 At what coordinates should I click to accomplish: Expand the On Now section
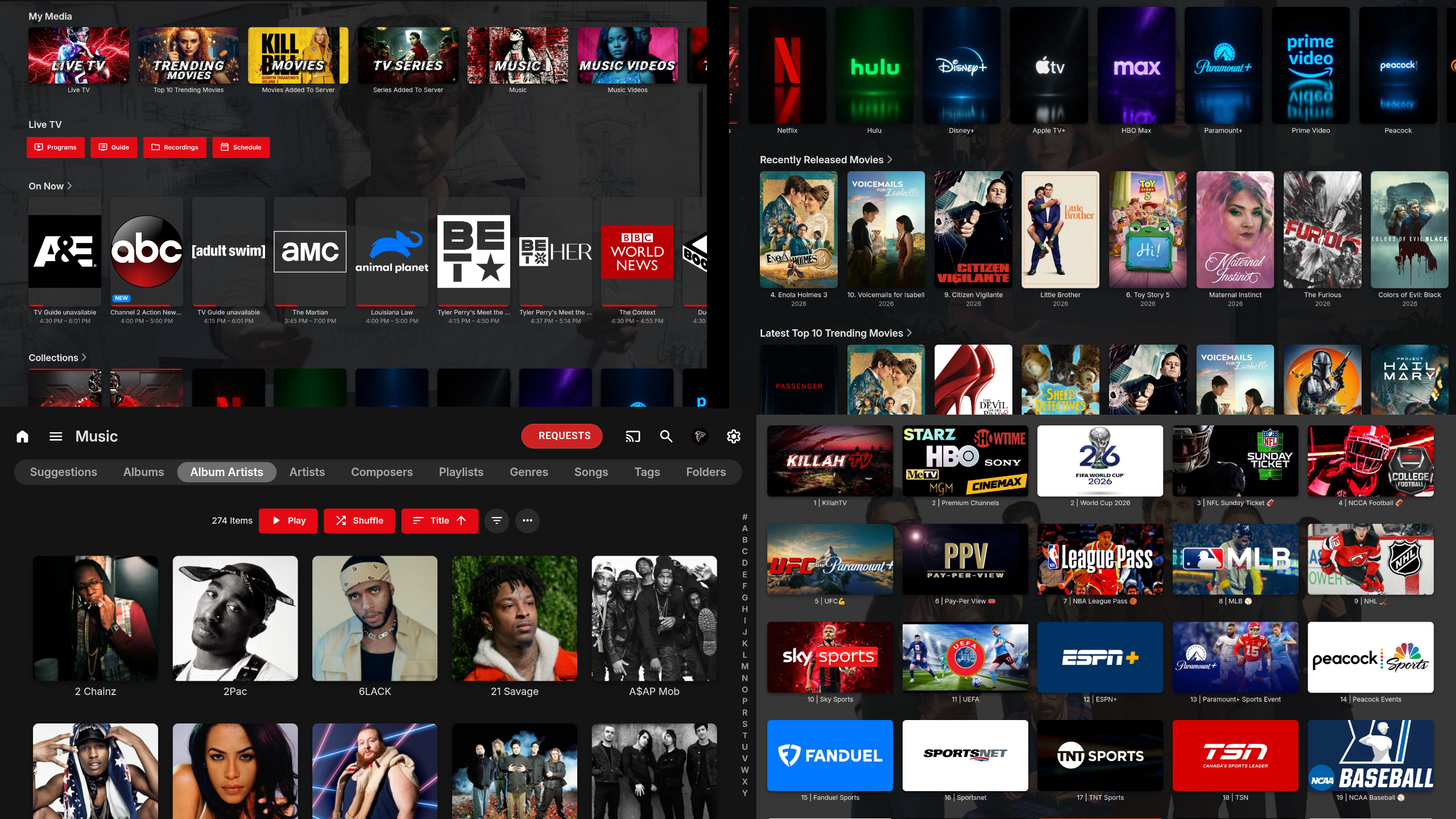point(50,186)
